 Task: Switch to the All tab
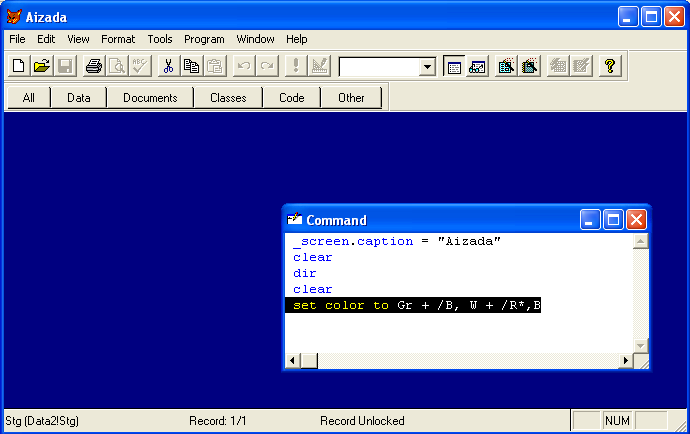pyautogui.click(x=29, y=98)
